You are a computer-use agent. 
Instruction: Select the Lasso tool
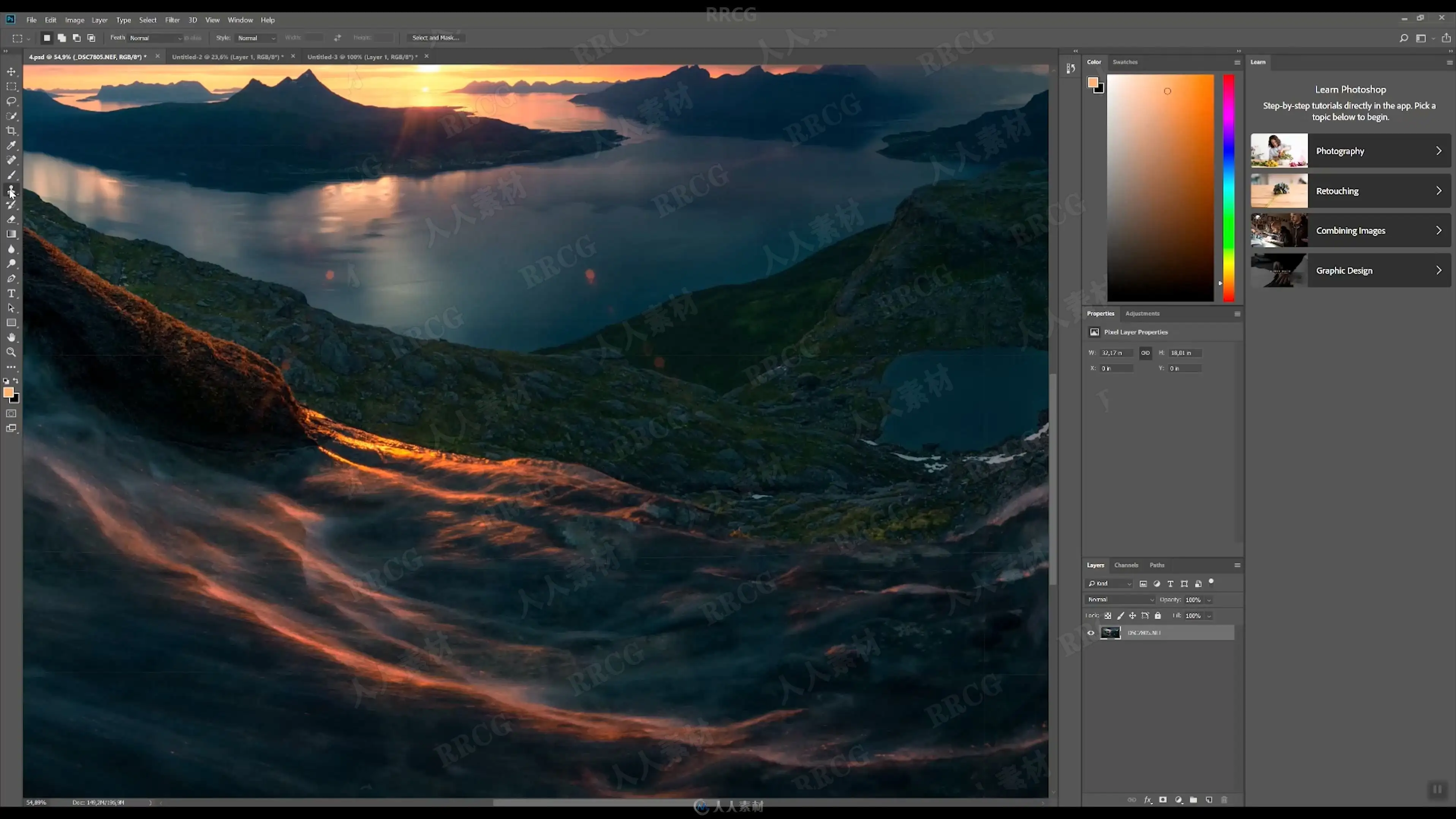tap(11, 101)
